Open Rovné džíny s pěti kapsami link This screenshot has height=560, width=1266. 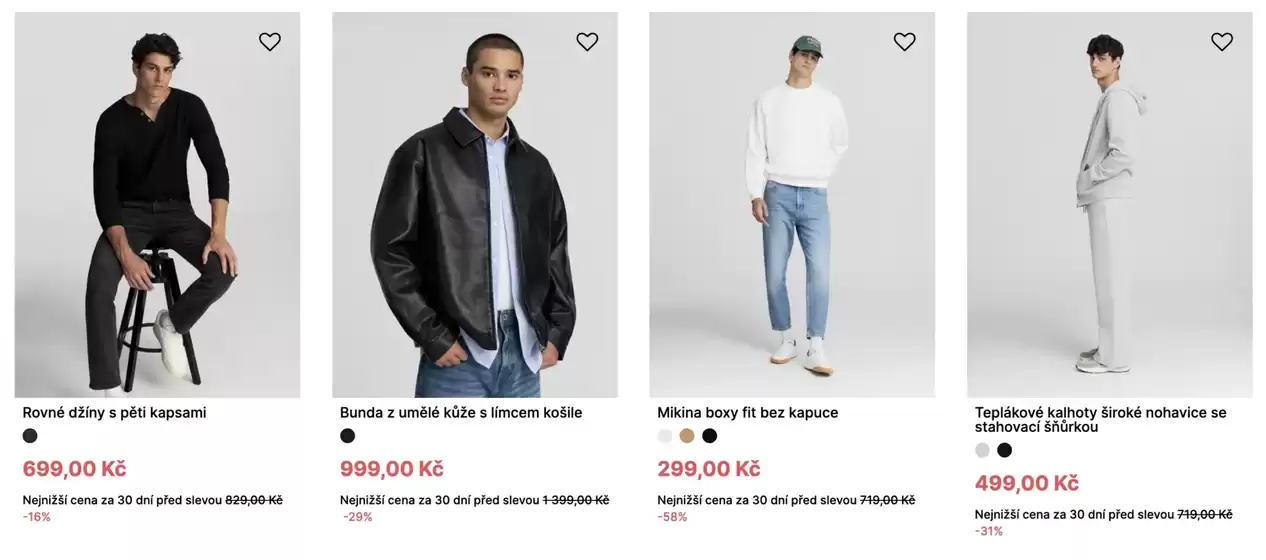click(x=115, y=413)
